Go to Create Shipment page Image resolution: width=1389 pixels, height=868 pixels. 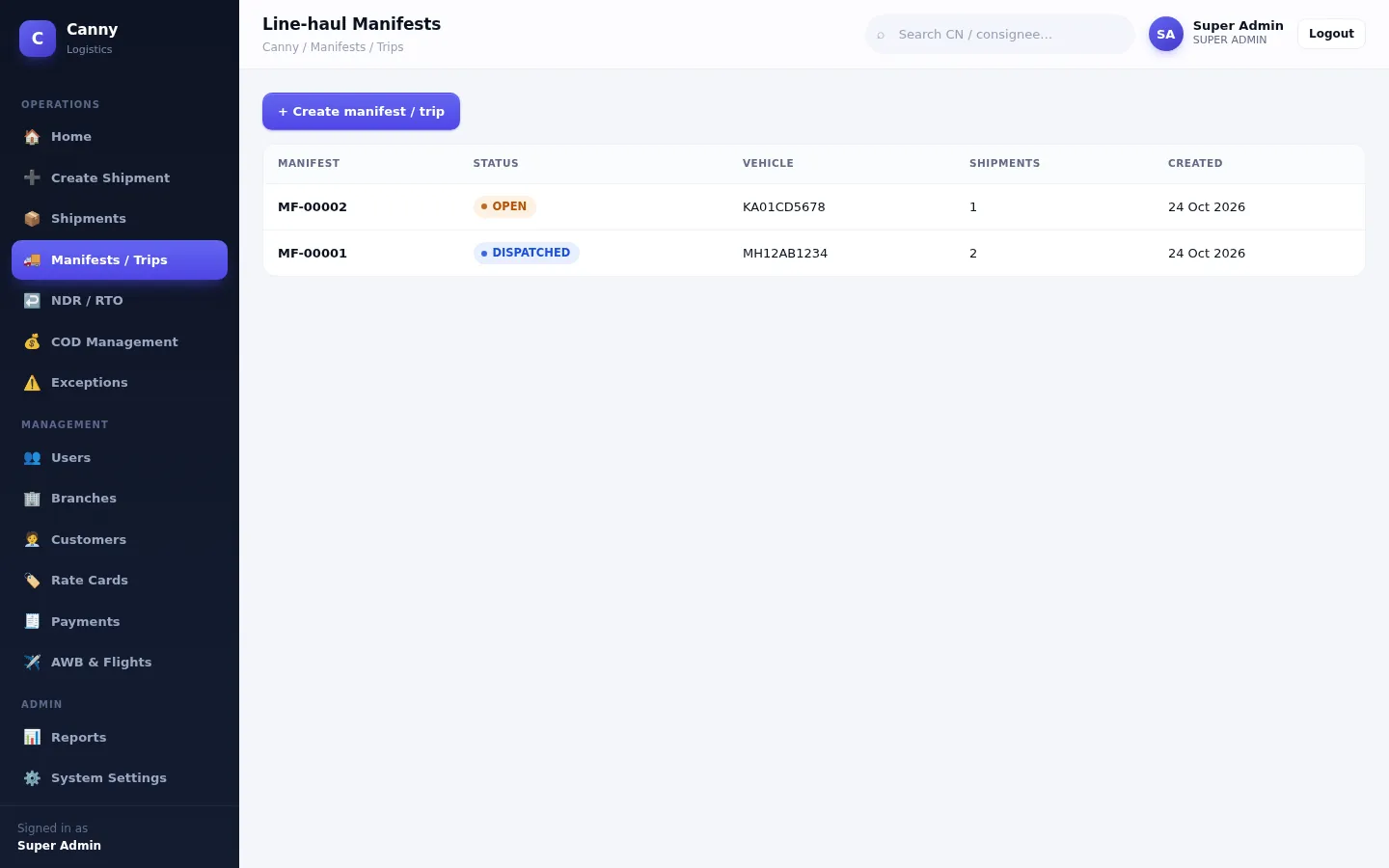(x=120, y=177)
